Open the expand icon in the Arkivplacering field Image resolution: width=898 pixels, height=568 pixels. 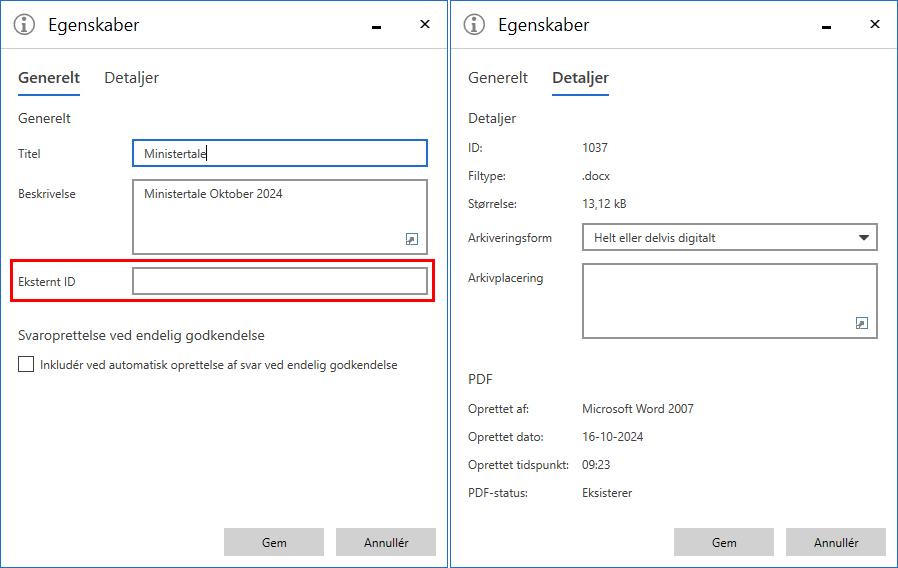[x=862, y=323]
